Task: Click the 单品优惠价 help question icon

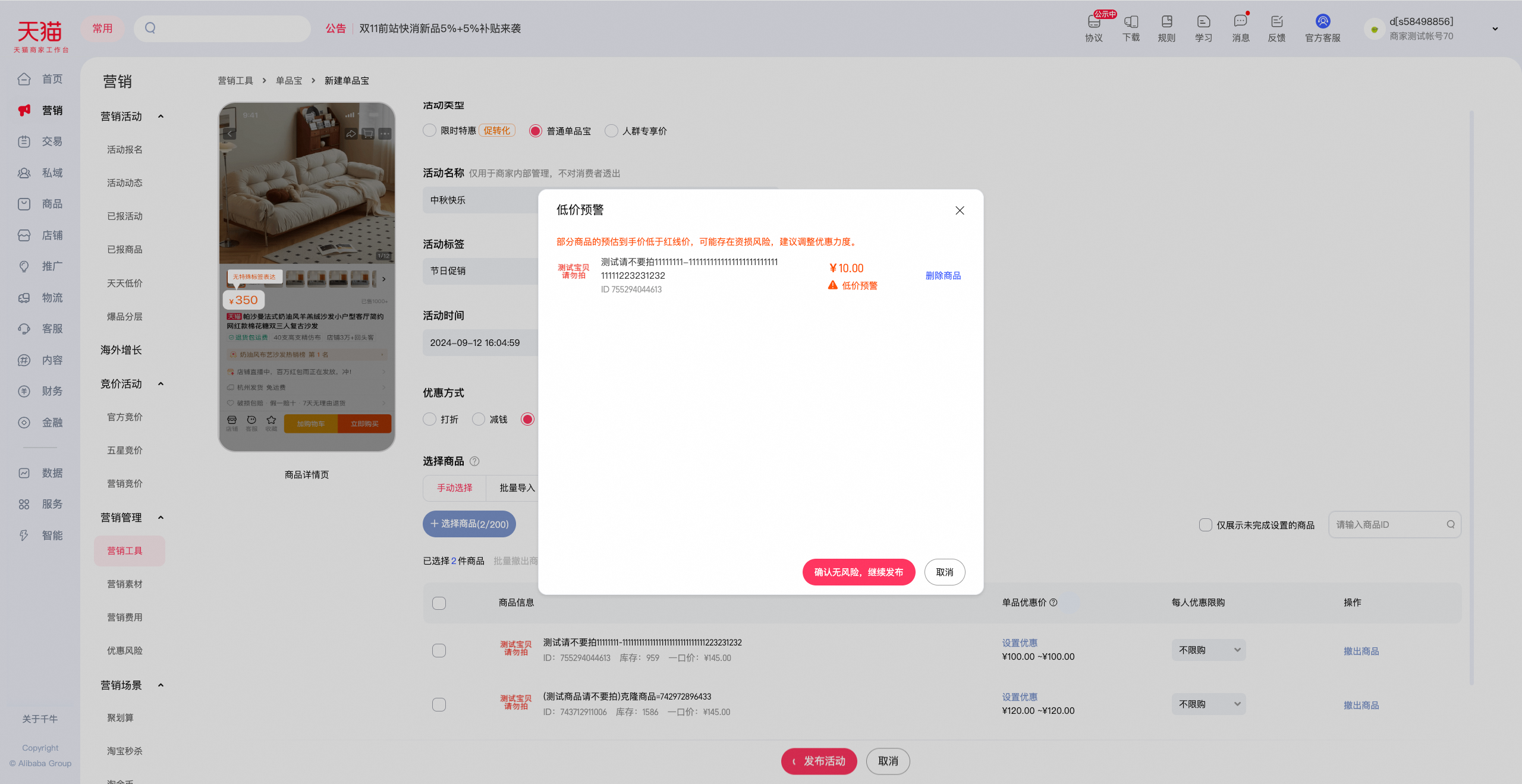Action: (1054, 603)
